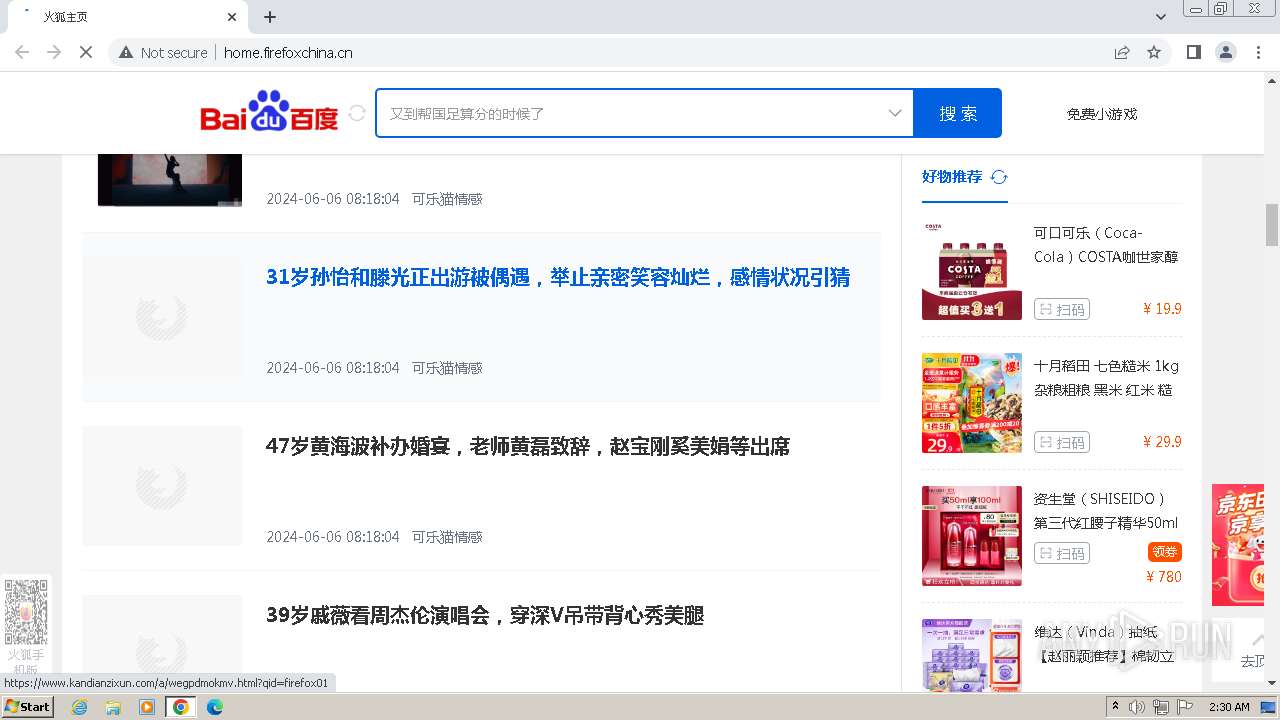Click 扫码 button for Coca-Cola COSTA
The image size is (1280, 720).
(x=1062, y=309)
